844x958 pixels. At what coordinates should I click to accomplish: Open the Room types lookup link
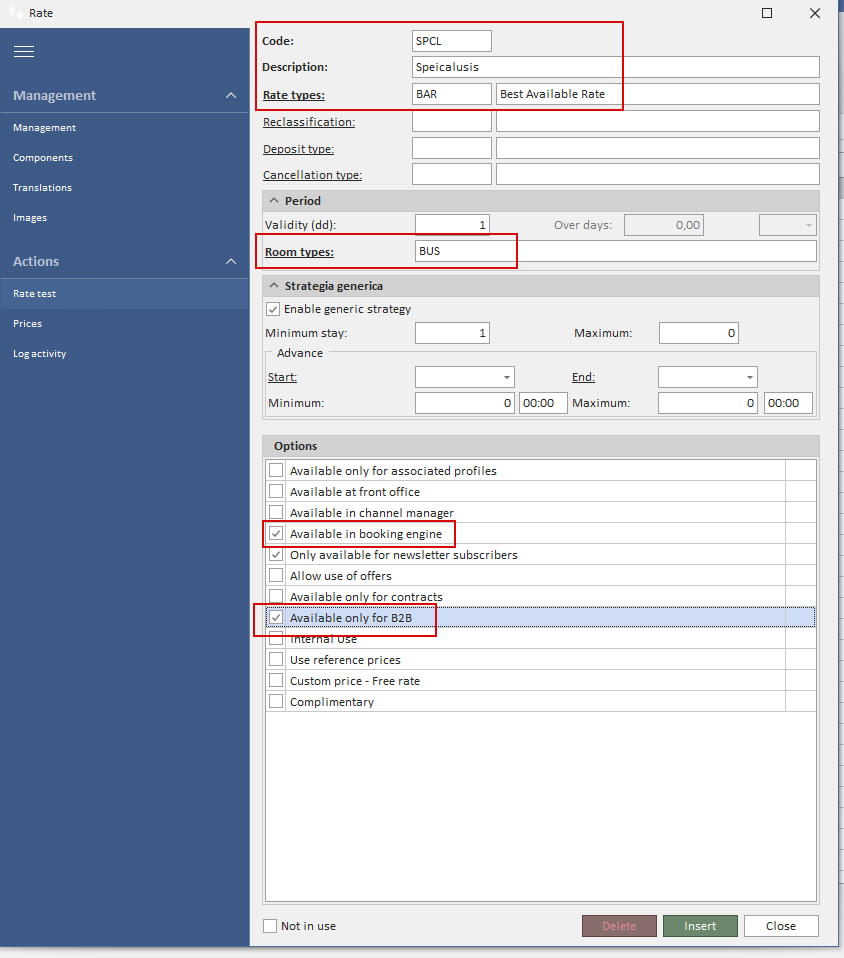[x=299, y=252]
